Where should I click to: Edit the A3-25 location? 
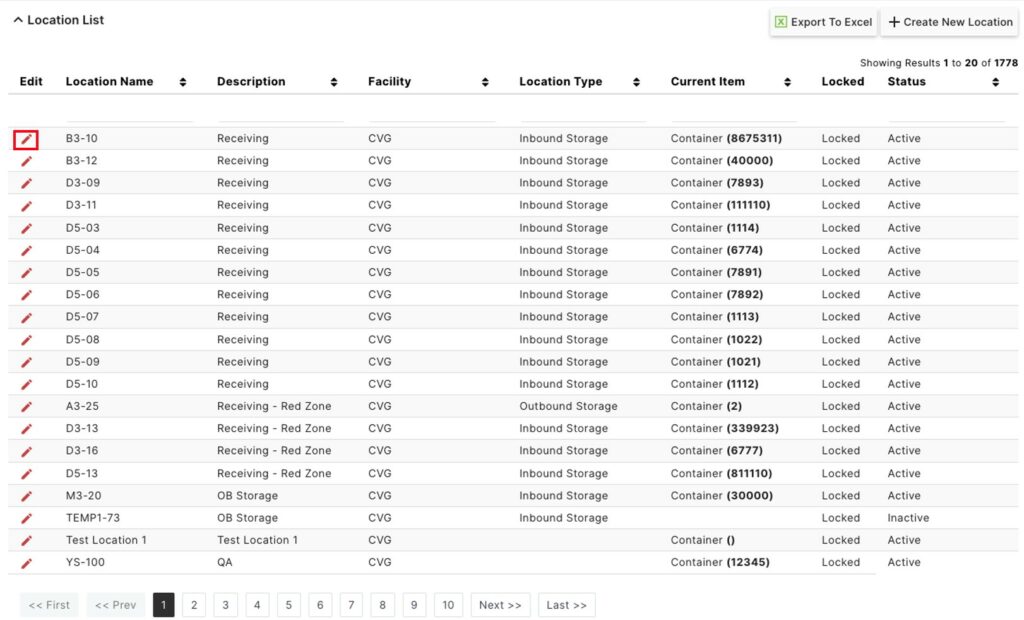click(x=26, y=406)
